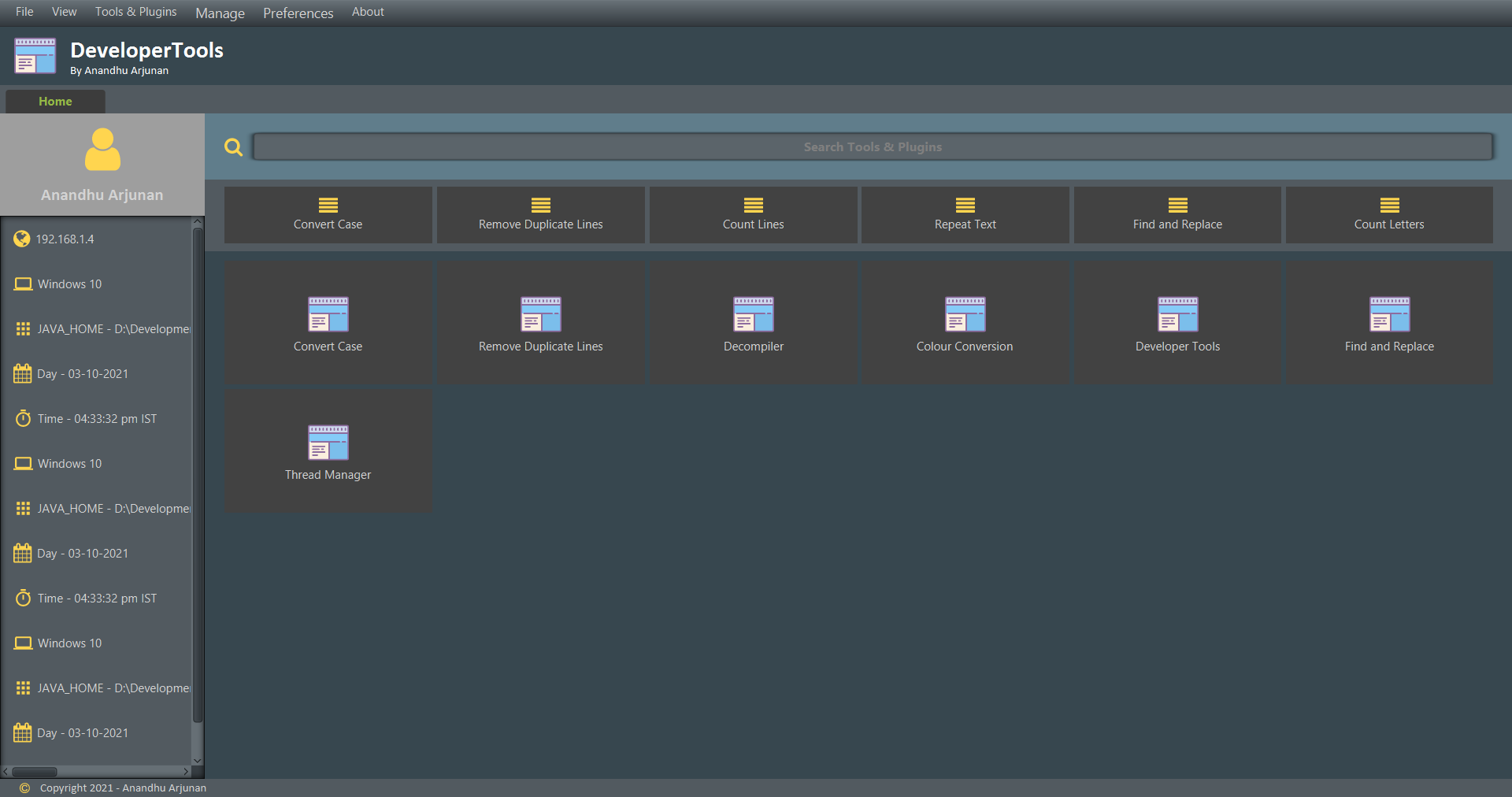Click the second JAVA_HOME grid icon
Screen dimensions: 1512x797
tap(23, 508)
